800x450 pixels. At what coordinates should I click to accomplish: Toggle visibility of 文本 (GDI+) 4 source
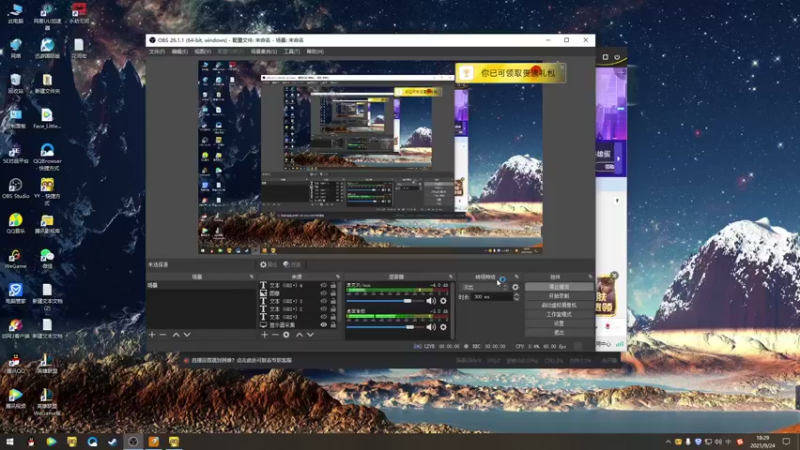pyautogui.click(x=323, y=285)
